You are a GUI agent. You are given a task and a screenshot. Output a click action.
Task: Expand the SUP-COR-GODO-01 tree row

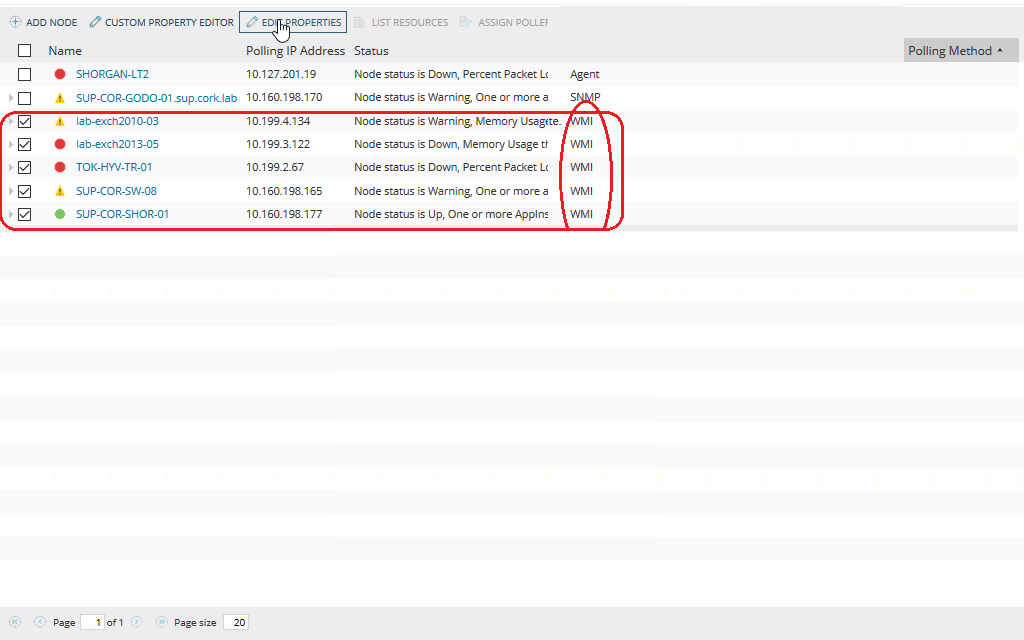[x=8, y=97]
